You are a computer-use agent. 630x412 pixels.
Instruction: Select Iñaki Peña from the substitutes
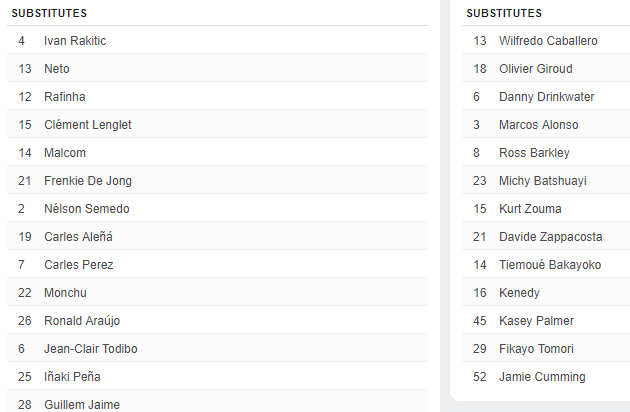click(x=72, y=377)
